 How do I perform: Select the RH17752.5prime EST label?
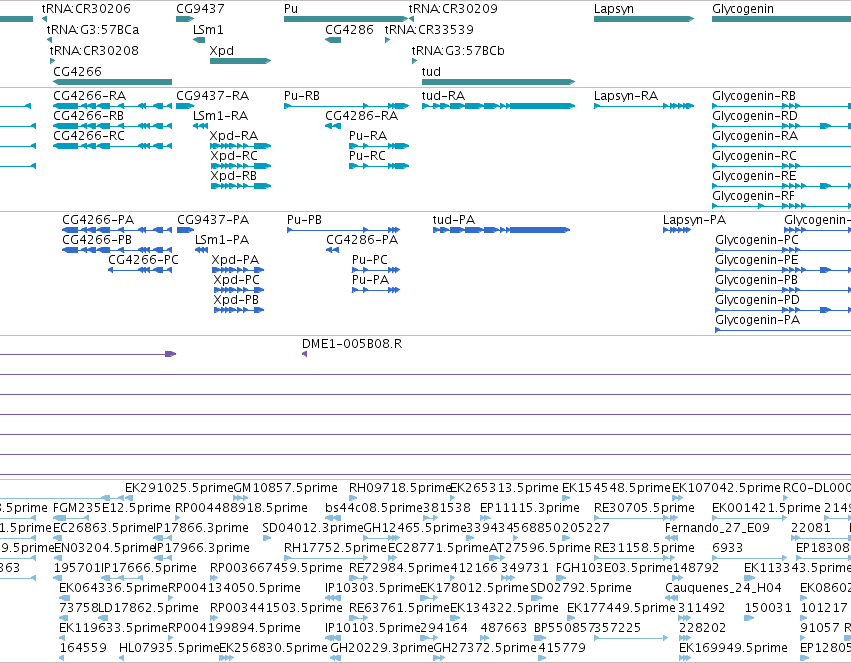[335, 549]
